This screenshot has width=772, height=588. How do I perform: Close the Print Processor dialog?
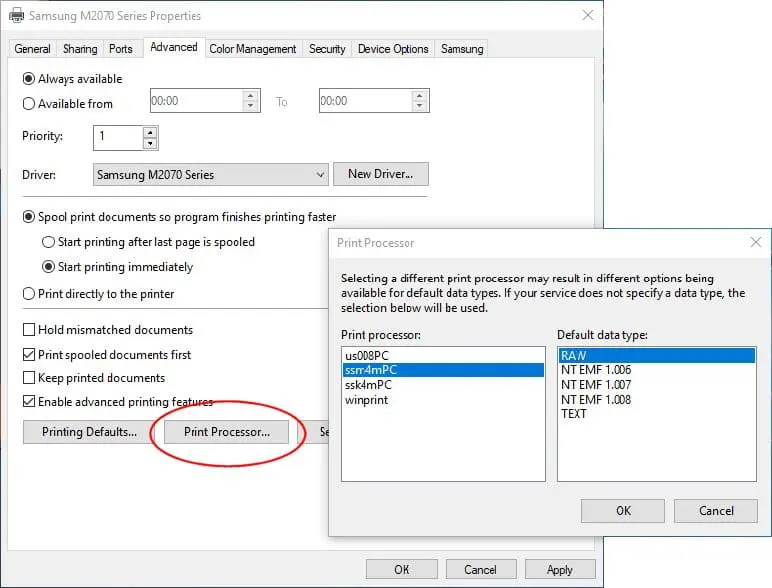click(x=756, y=242)
